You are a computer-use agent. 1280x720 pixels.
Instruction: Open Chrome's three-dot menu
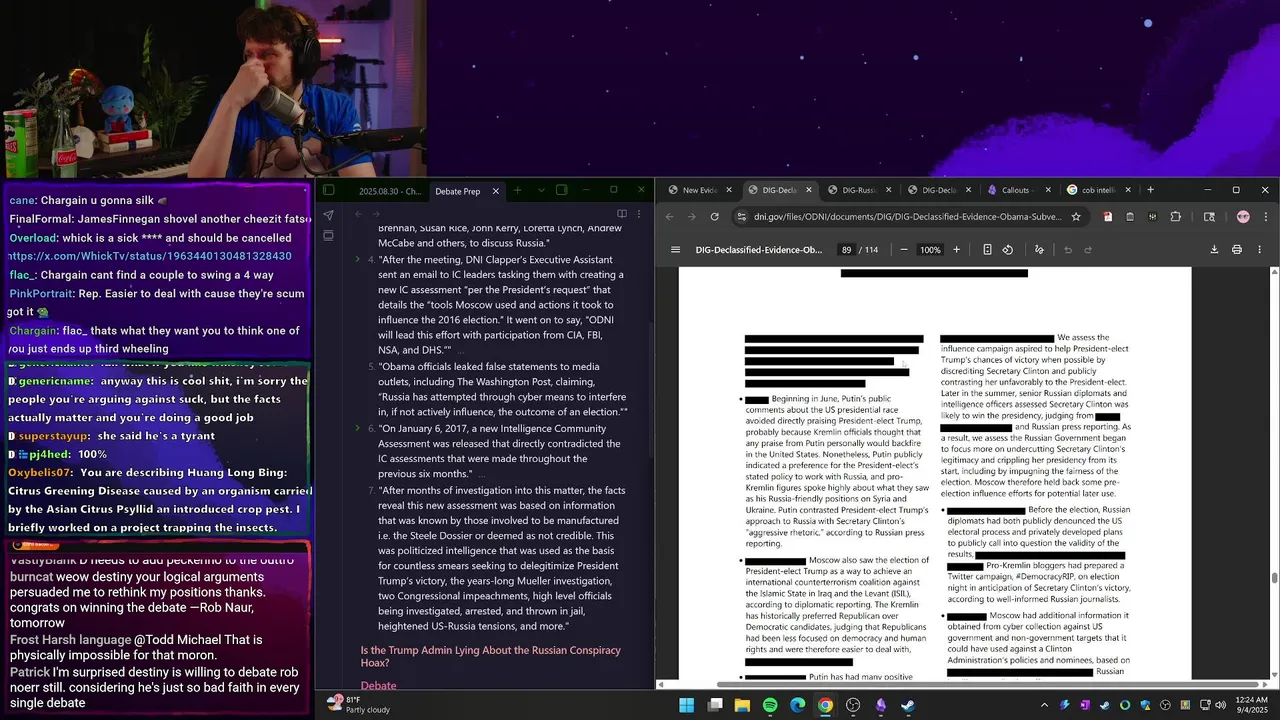coord(1265,217)
